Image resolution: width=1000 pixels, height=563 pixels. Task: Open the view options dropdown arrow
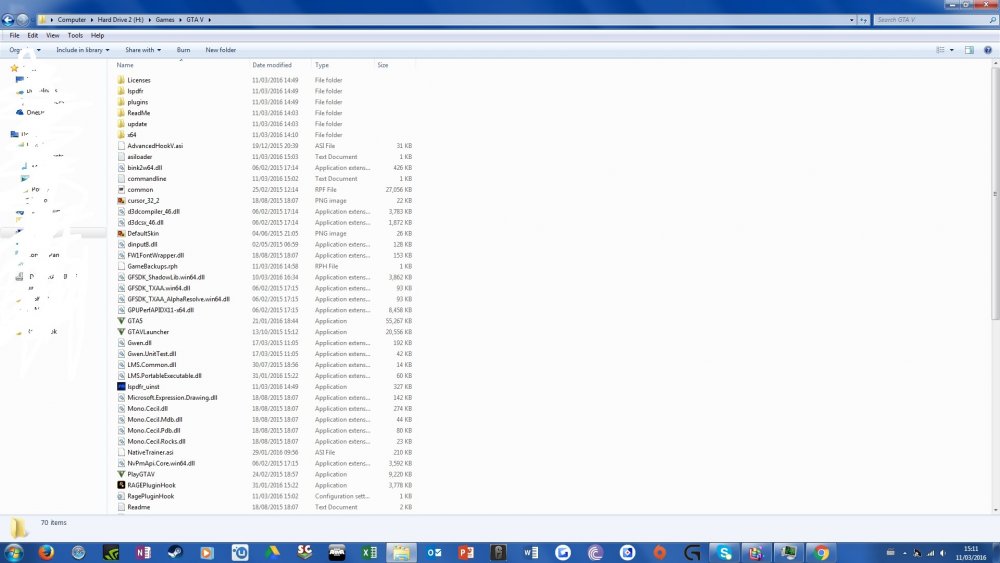pyautogui.click(x=952, y=50)
